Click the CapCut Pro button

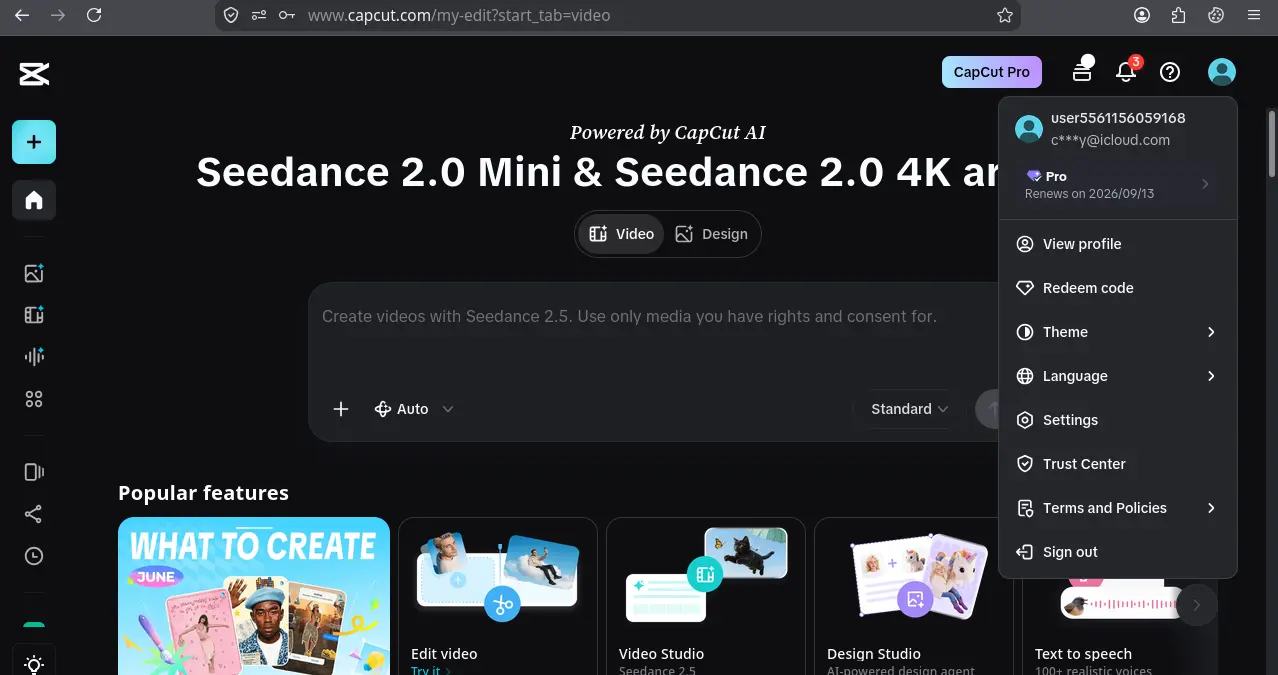click(992, 72)
